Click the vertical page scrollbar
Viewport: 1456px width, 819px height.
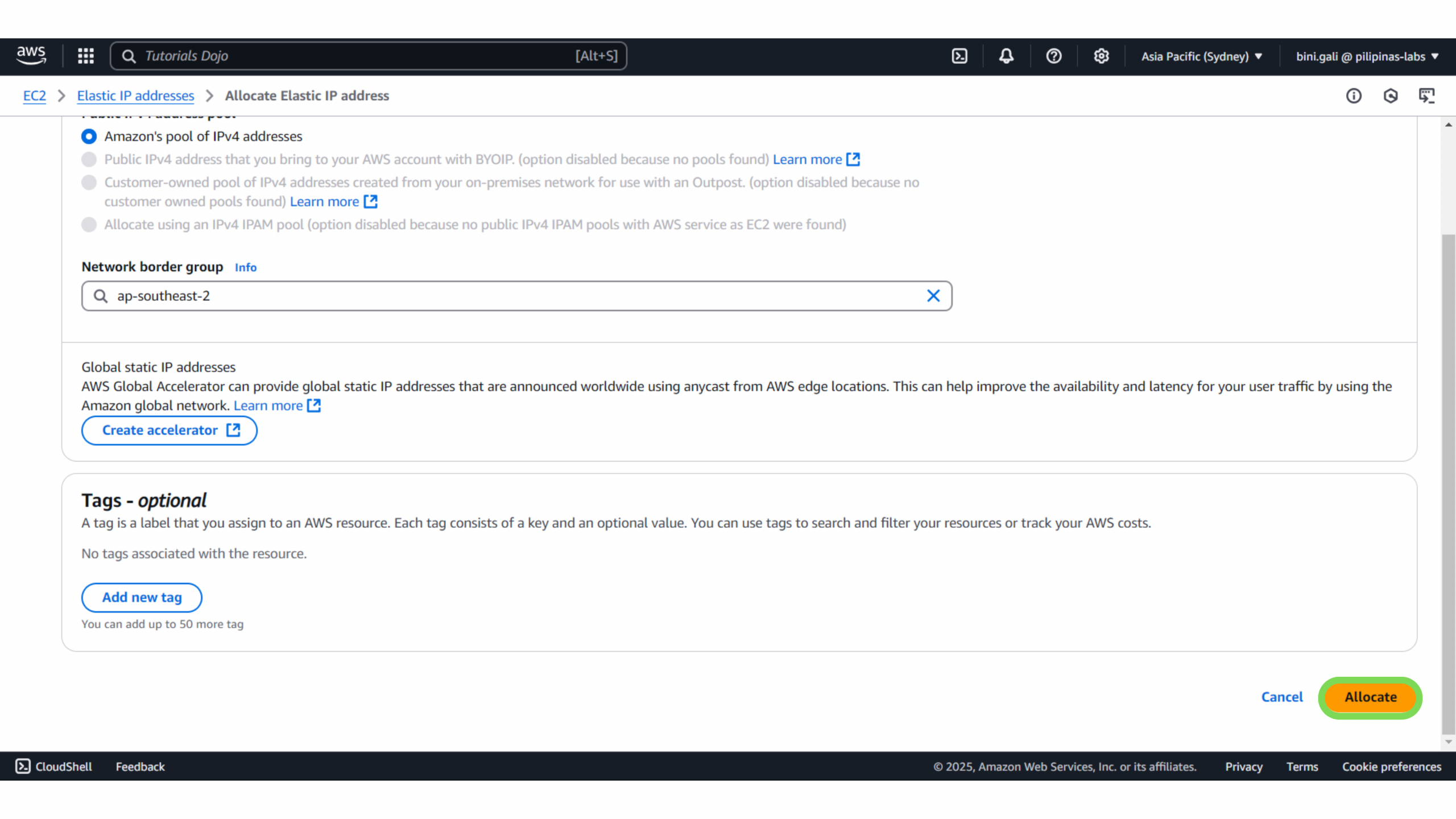click(1448, 483)
